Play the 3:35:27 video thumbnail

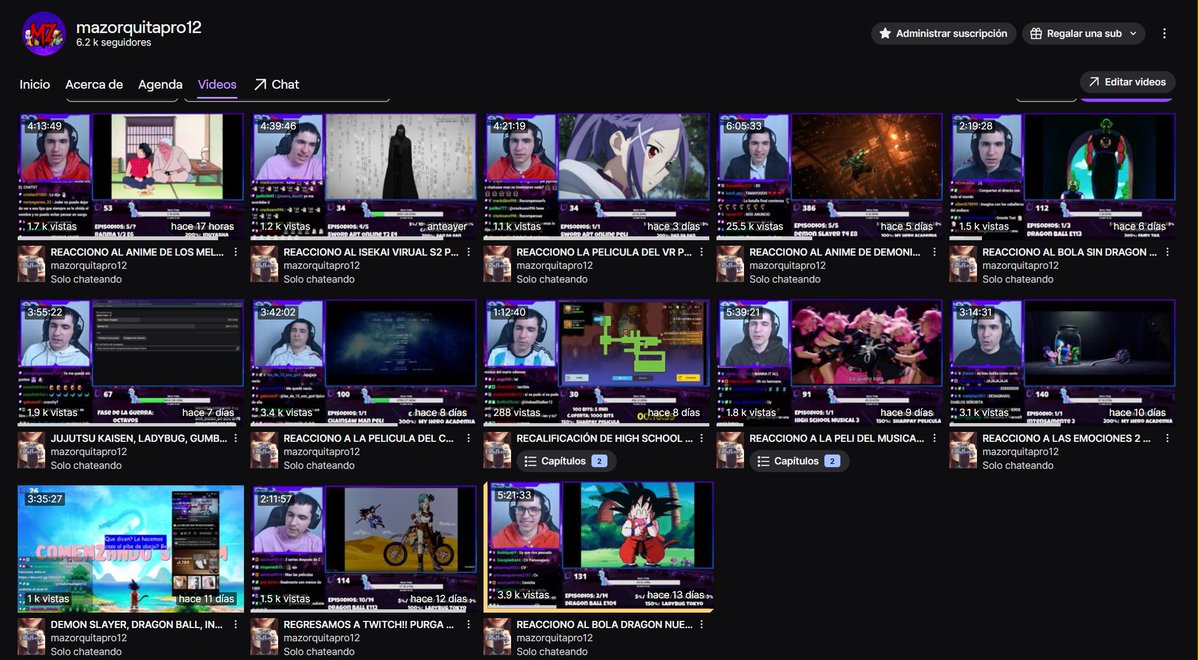click(x=131, y=548)
